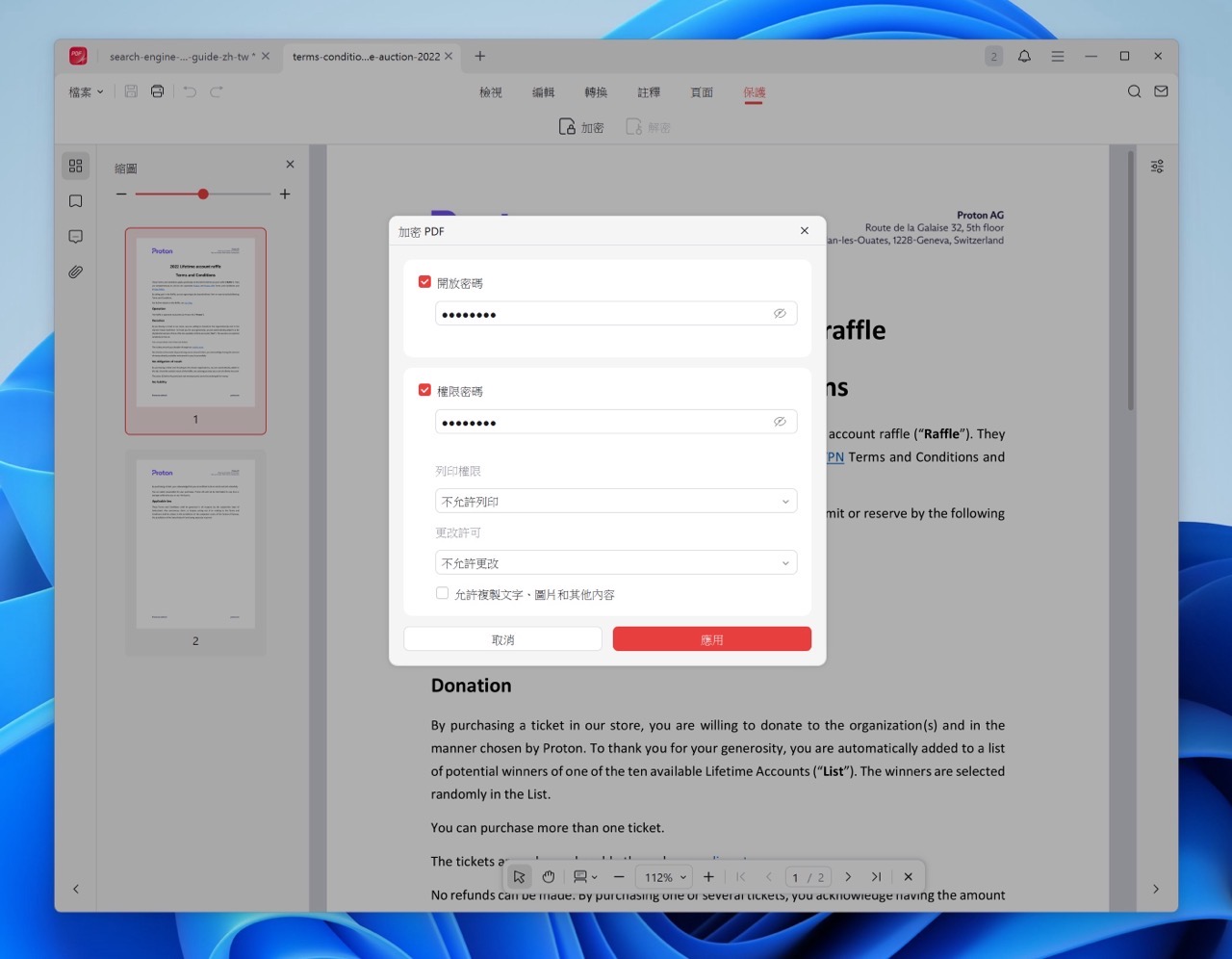
Task: Click the search magnifier icon
Action: [1134, 91]
